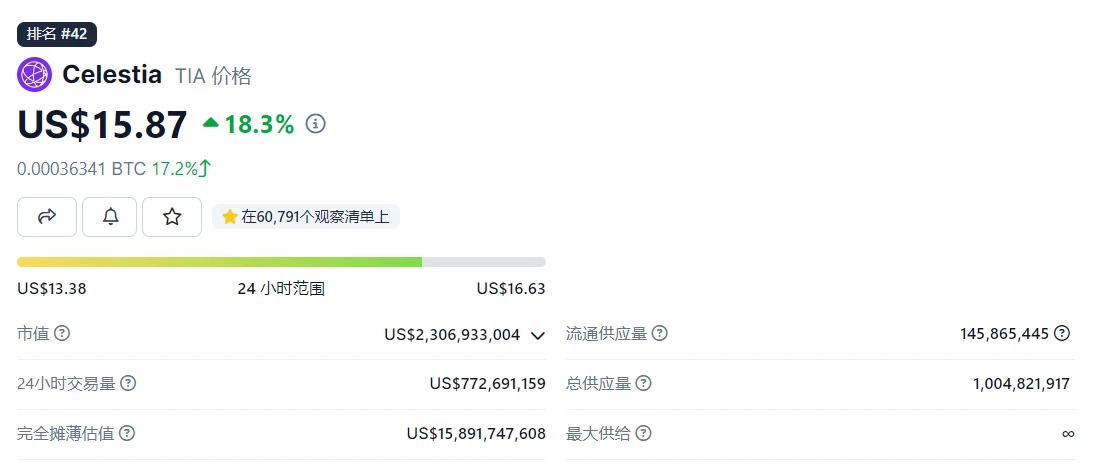The height and width of the screenshot is (472, 1099).
Task: Click the 排名 #42 rank badge
Action: click(57, 33)
